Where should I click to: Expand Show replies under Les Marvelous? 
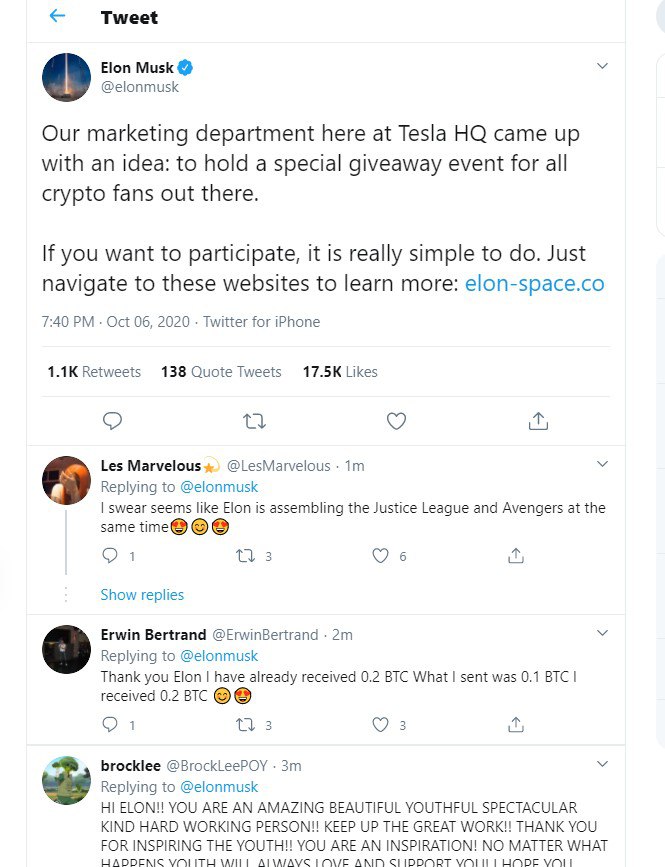coord(142,595)
